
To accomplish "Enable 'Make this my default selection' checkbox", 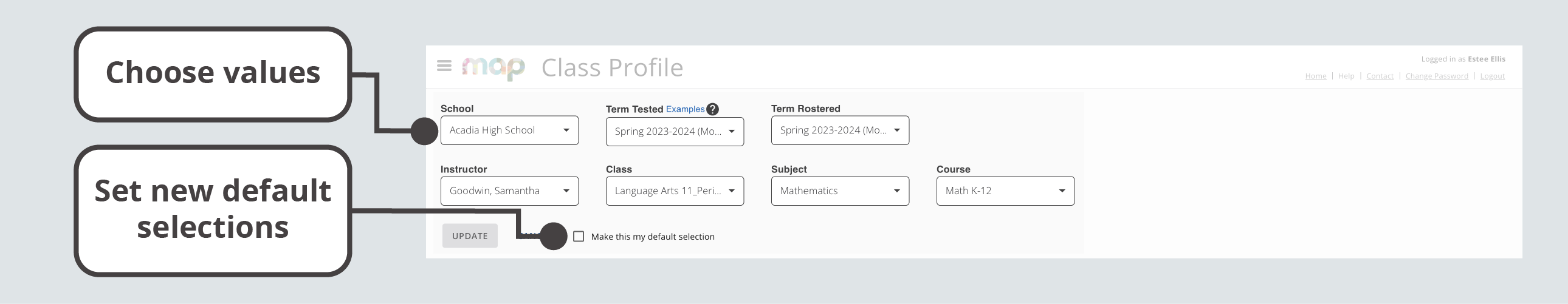I will tap(579, 237).
